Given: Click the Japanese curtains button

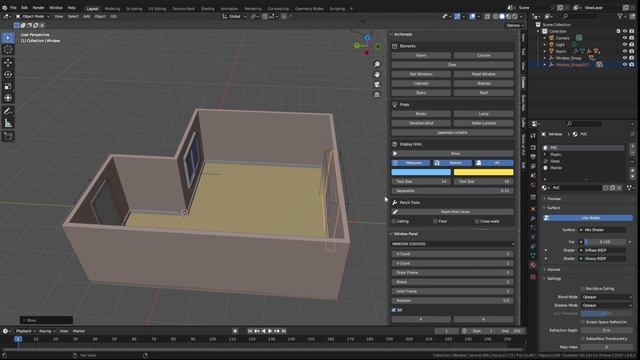Looking at the screenshot, I should 453,132.
